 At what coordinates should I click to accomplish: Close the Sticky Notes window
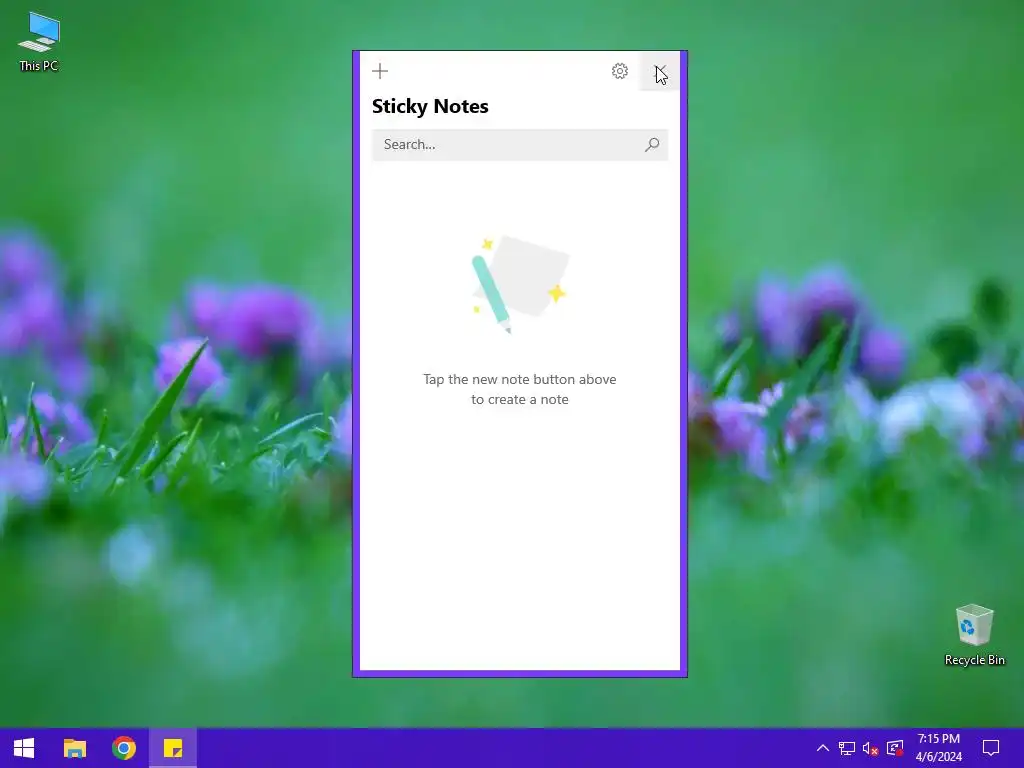[x=660, y=71]
